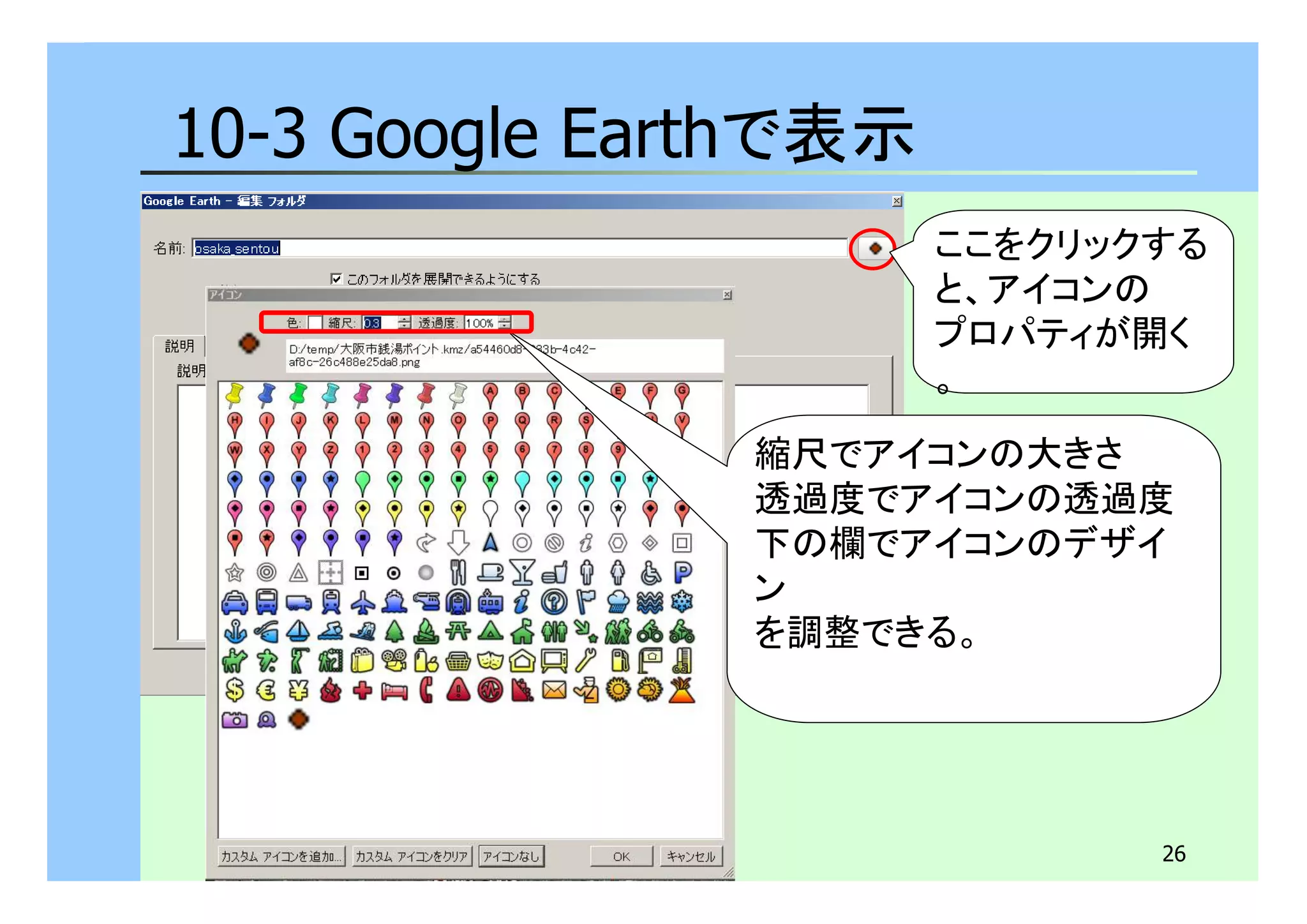This screenshot has height=924, width=1307.
Task: Select the wheelchair accessibility icon
Action: (x=650, y=572)
